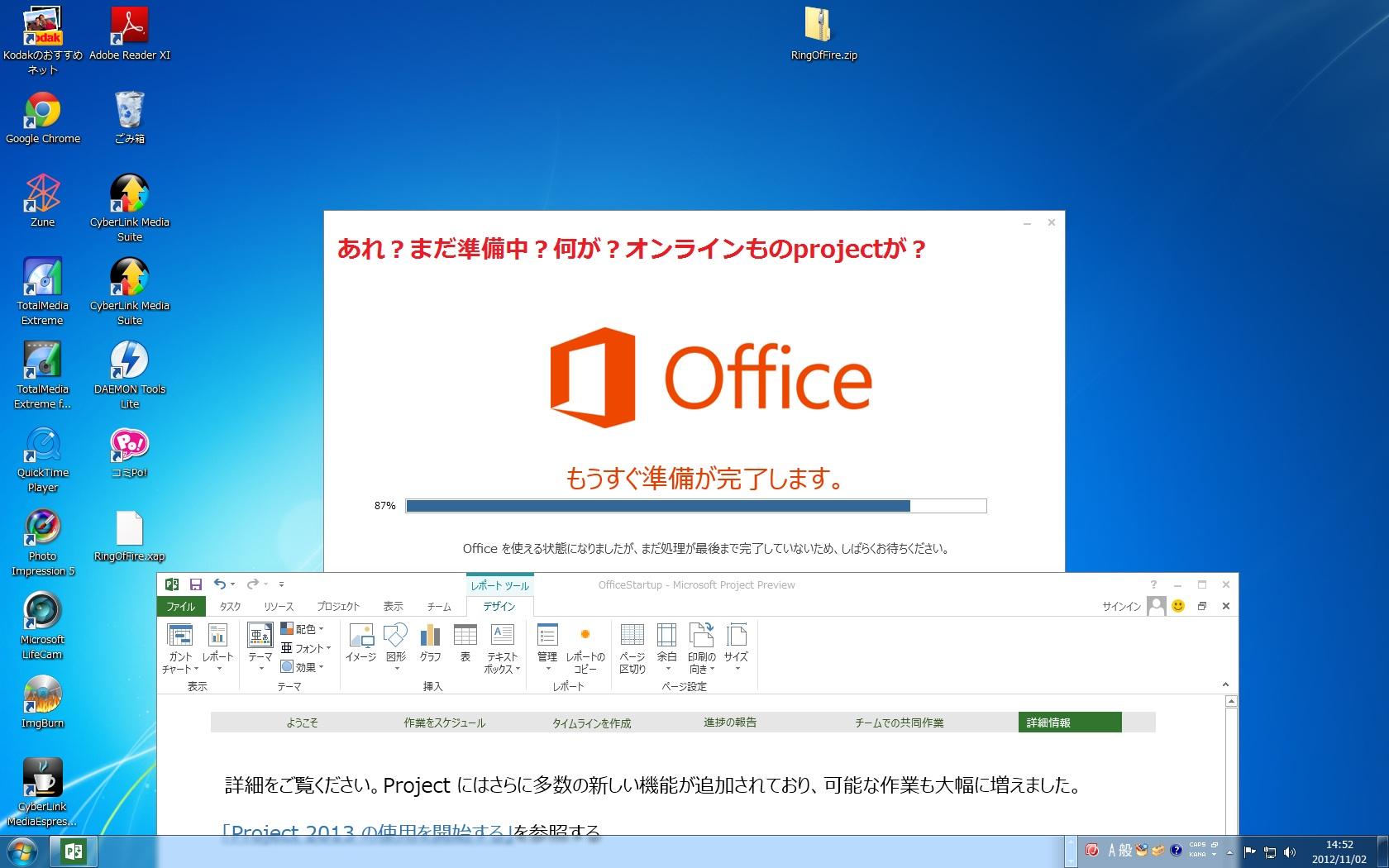The height and width of the screenshot is (868, 1389).
Task: Select the RingOfFire.xap file icon
Action: pyautogui.click(x=130, y=537)
